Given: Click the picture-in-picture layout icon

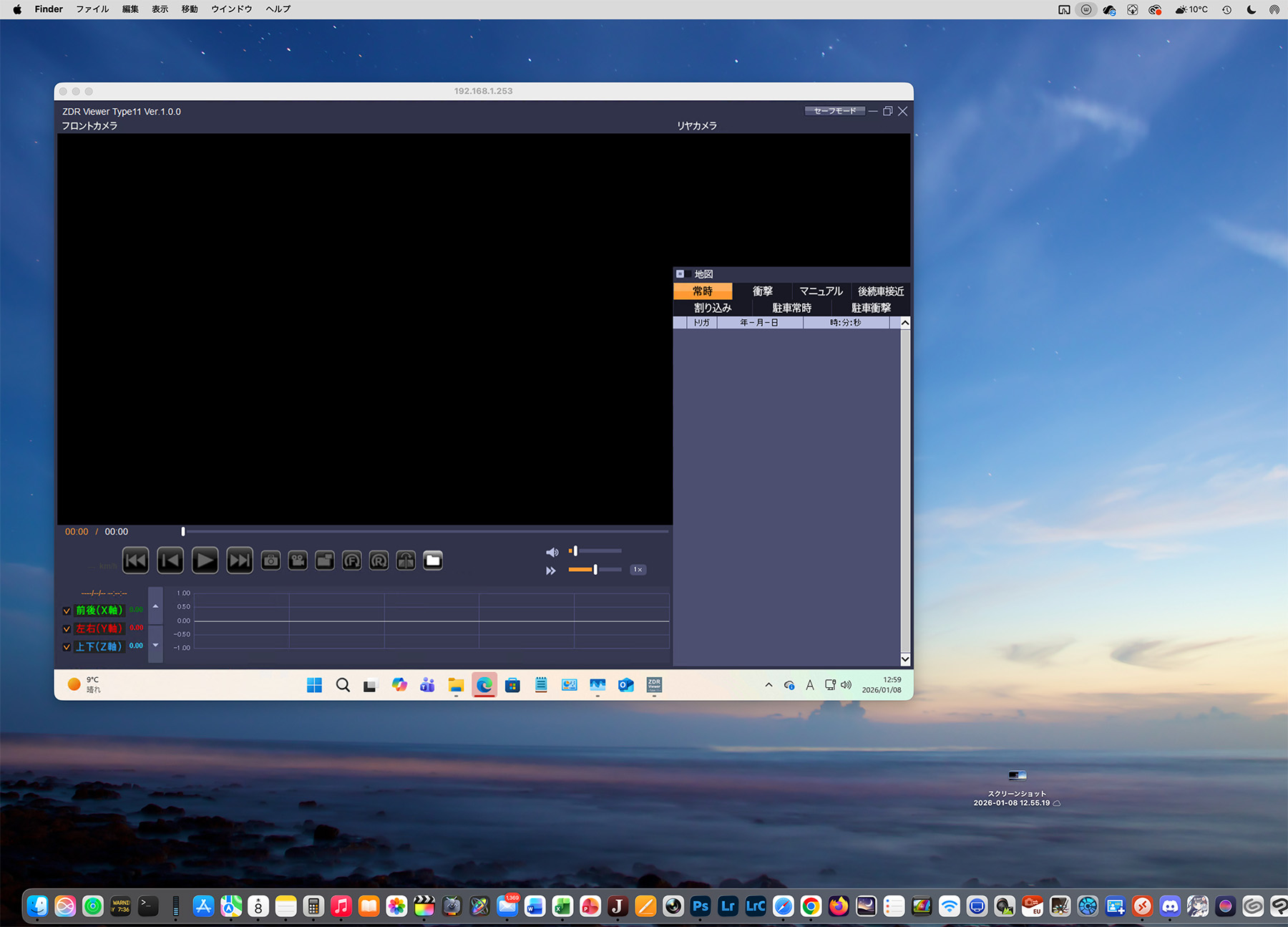Looking at the screenshot, I should pyautogui.click(x=325, y=560).
